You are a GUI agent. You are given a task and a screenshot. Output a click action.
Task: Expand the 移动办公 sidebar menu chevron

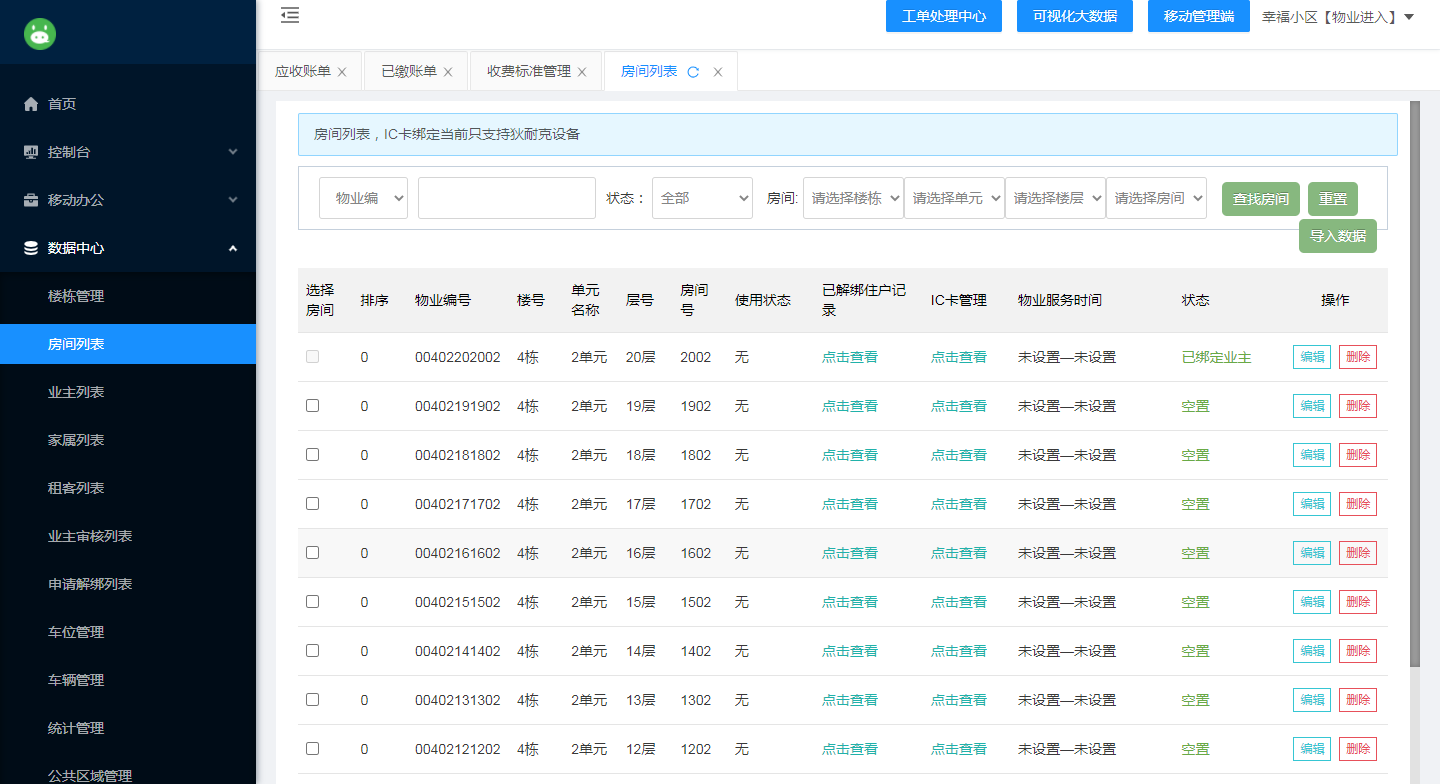(233, 200)
